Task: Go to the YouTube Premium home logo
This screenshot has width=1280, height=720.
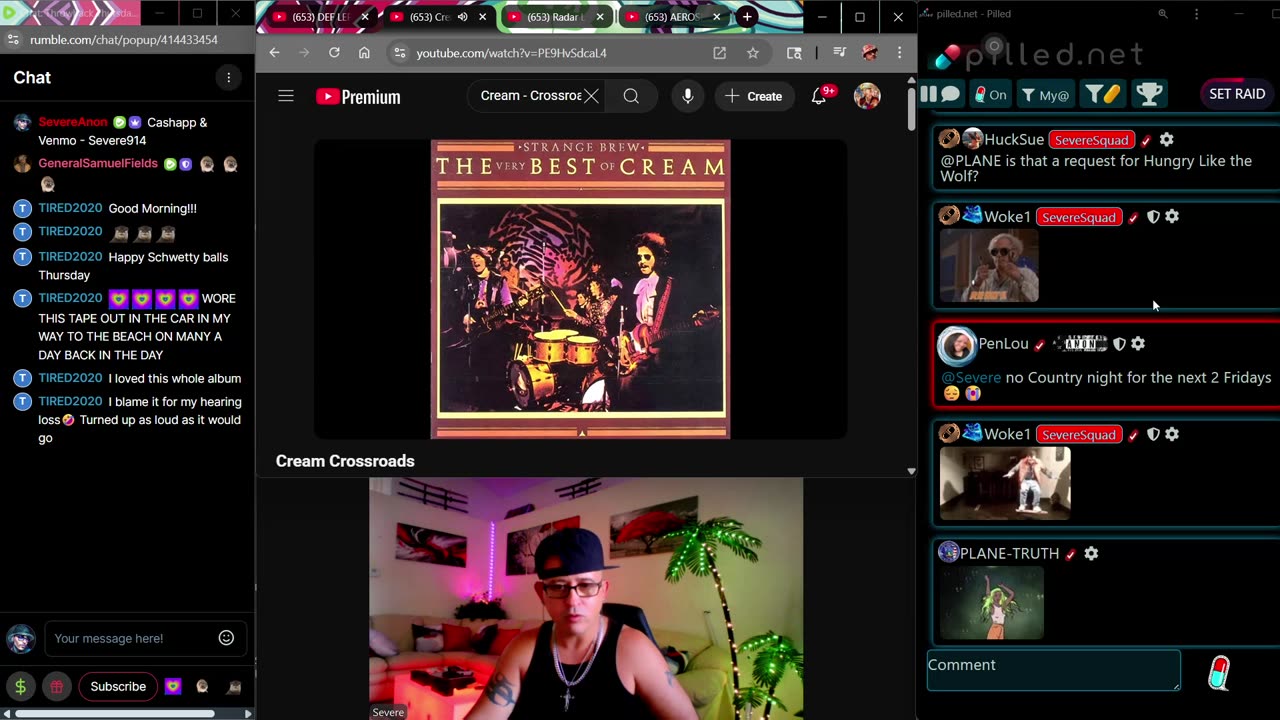Action: pos(358,97)
